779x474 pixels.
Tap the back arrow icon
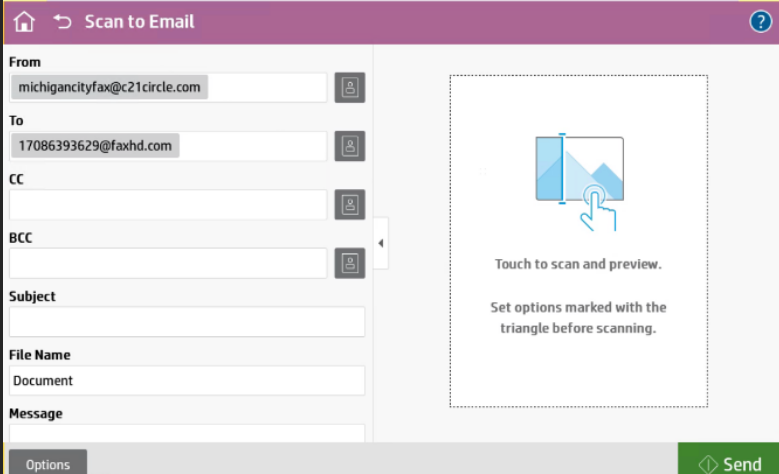click(x=63, y=21)
